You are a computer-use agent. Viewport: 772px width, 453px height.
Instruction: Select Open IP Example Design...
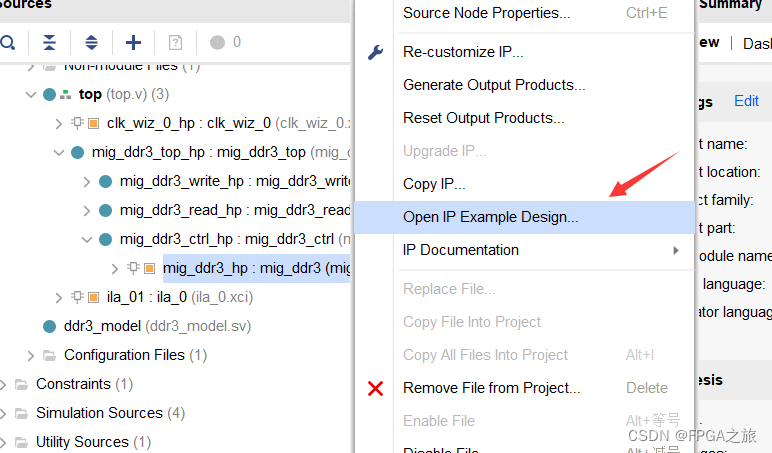pos(524,217)
